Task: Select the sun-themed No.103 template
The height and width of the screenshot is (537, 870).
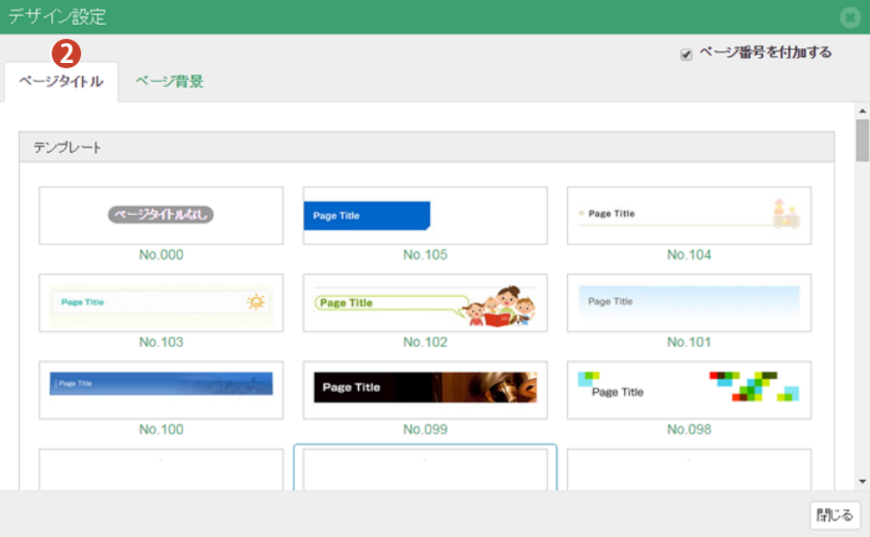Action: 161,302
